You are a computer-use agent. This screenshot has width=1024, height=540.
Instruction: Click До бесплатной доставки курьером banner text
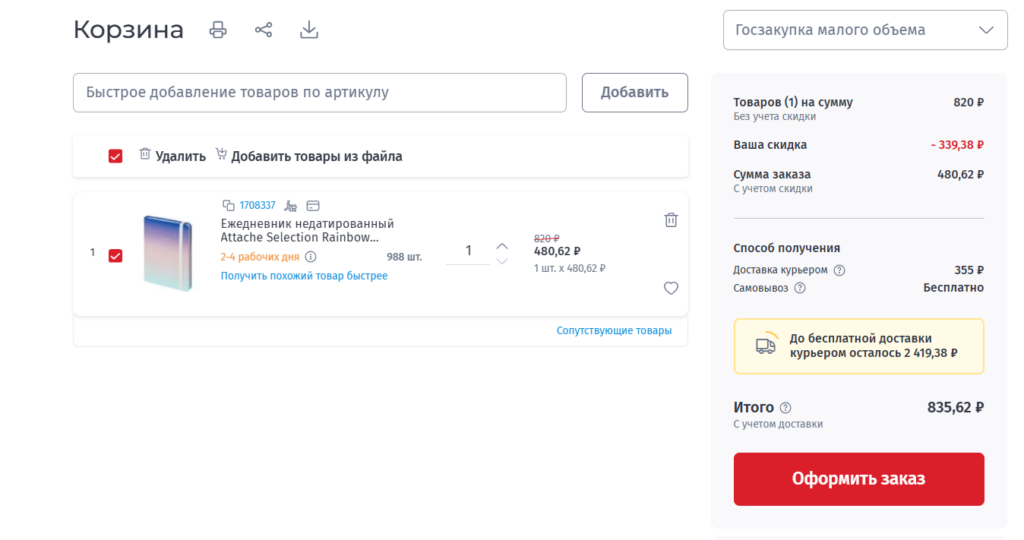point(873,346)
